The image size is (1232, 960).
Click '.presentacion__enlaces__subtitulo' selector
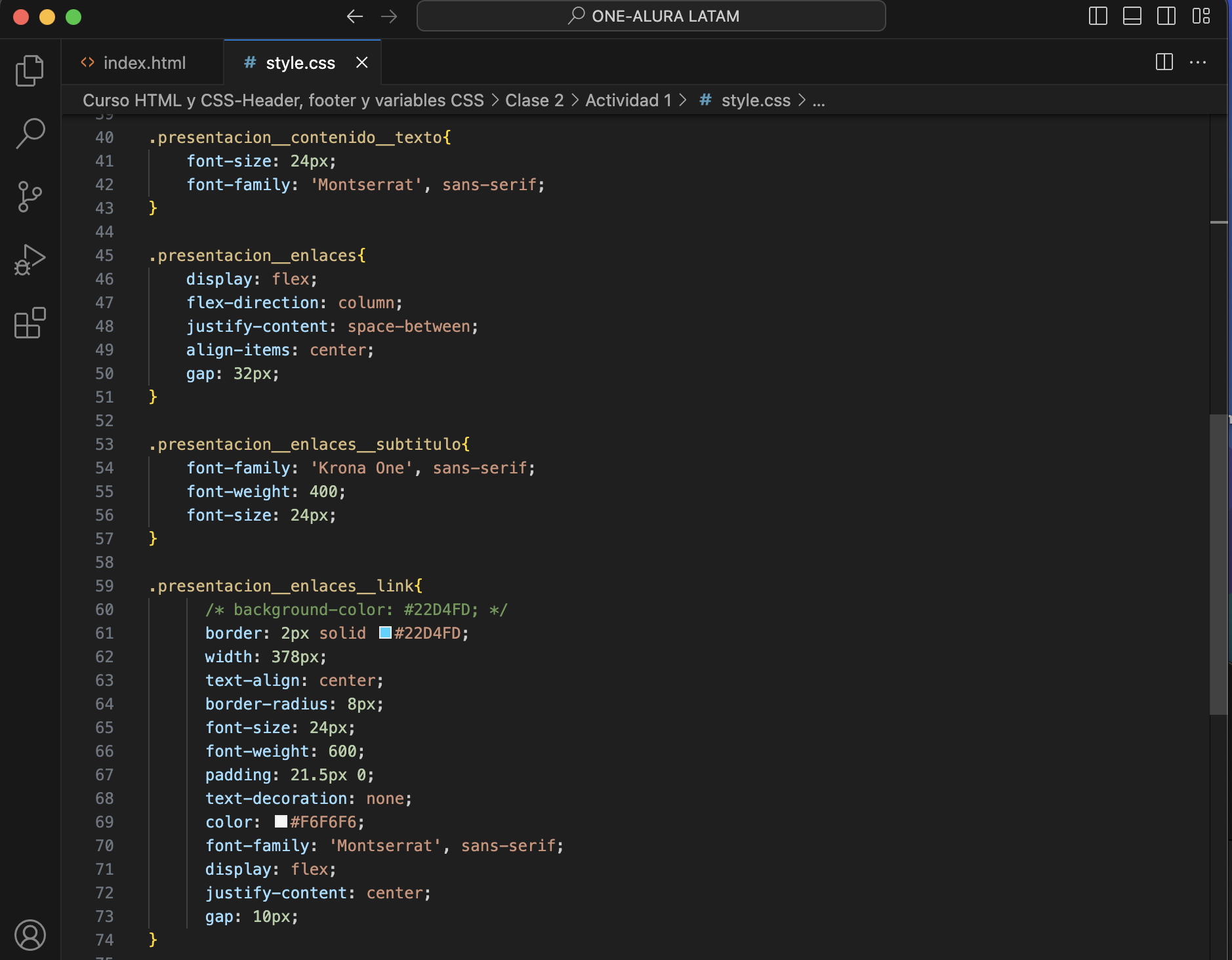pyautogui.click(x=305, y=444)
